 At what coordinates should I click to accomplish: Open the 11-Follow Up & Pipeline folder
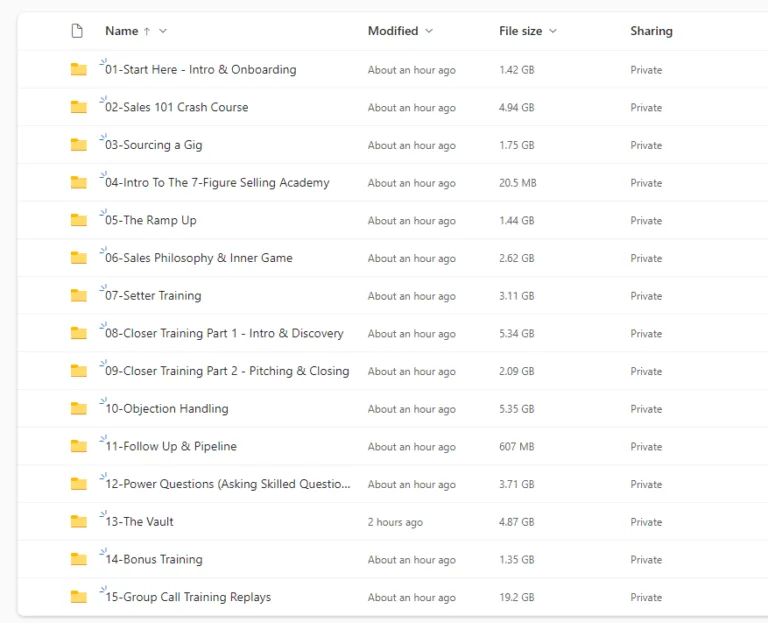pos(171,446)
